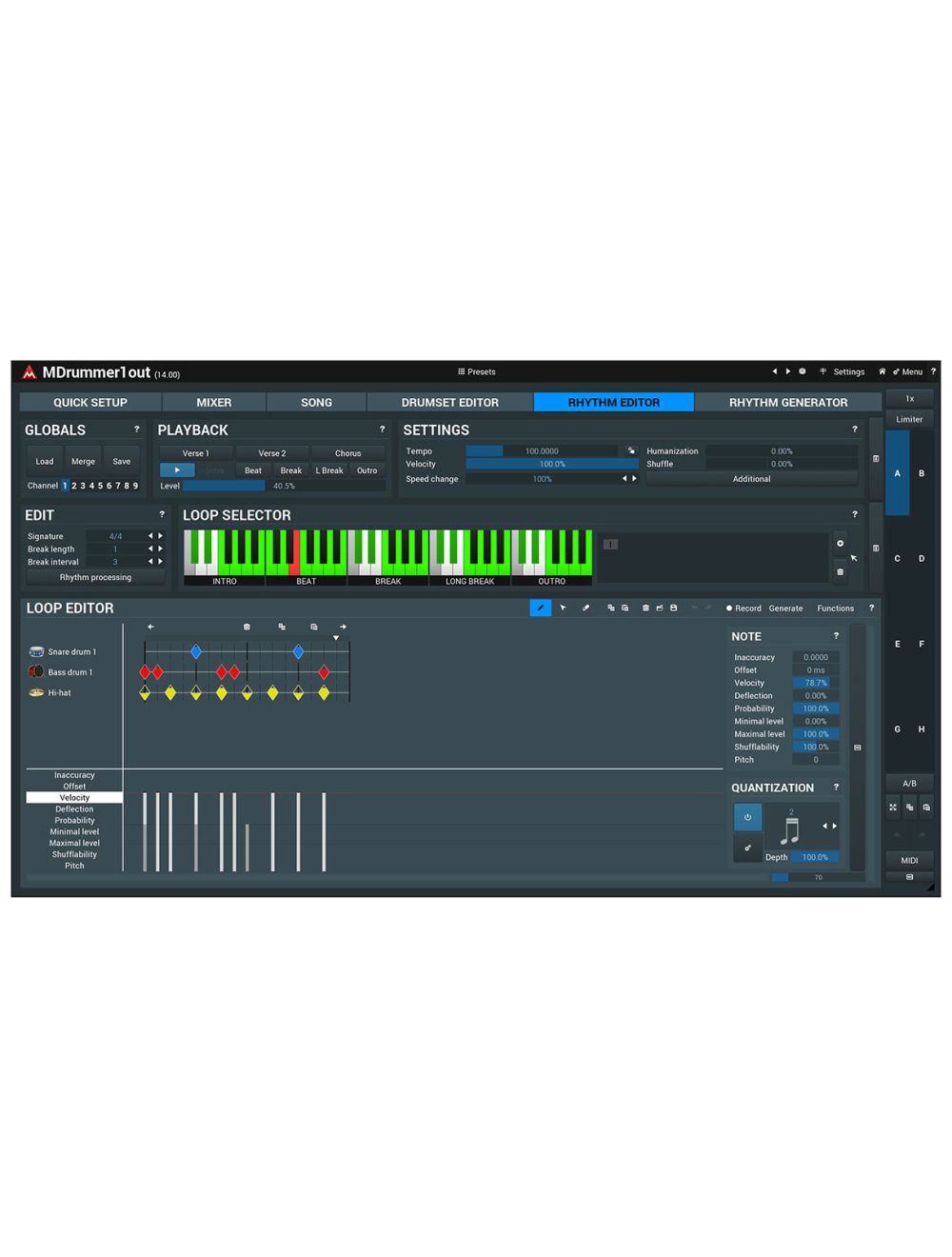Click the home icon in title bar

882,371
